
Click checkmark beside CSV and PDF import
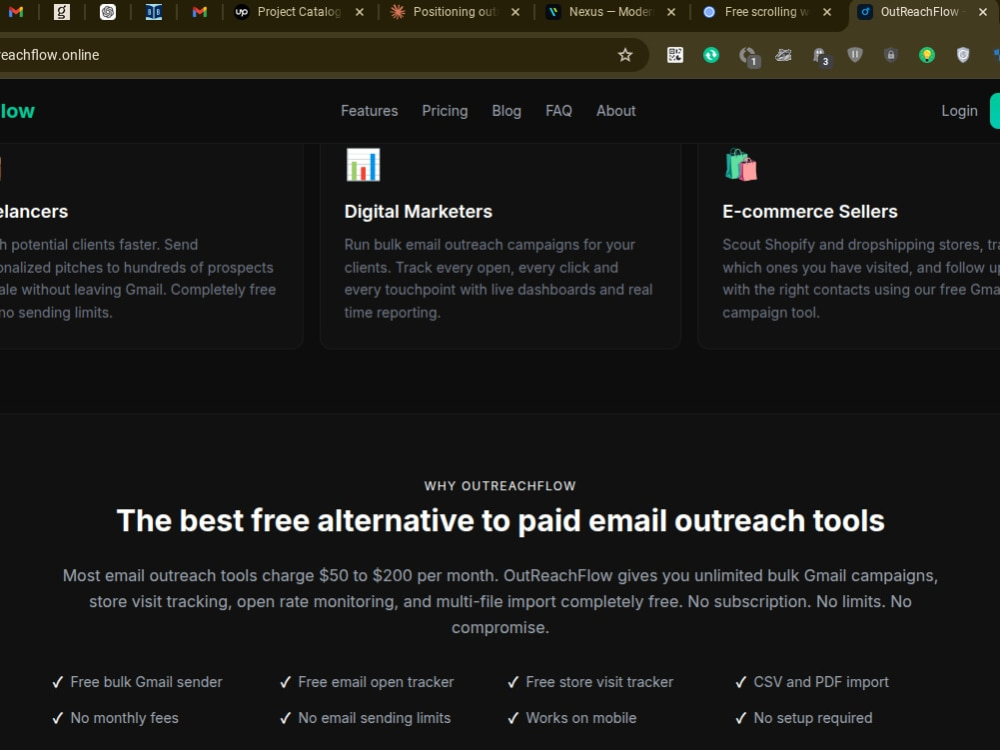point(741,682)
